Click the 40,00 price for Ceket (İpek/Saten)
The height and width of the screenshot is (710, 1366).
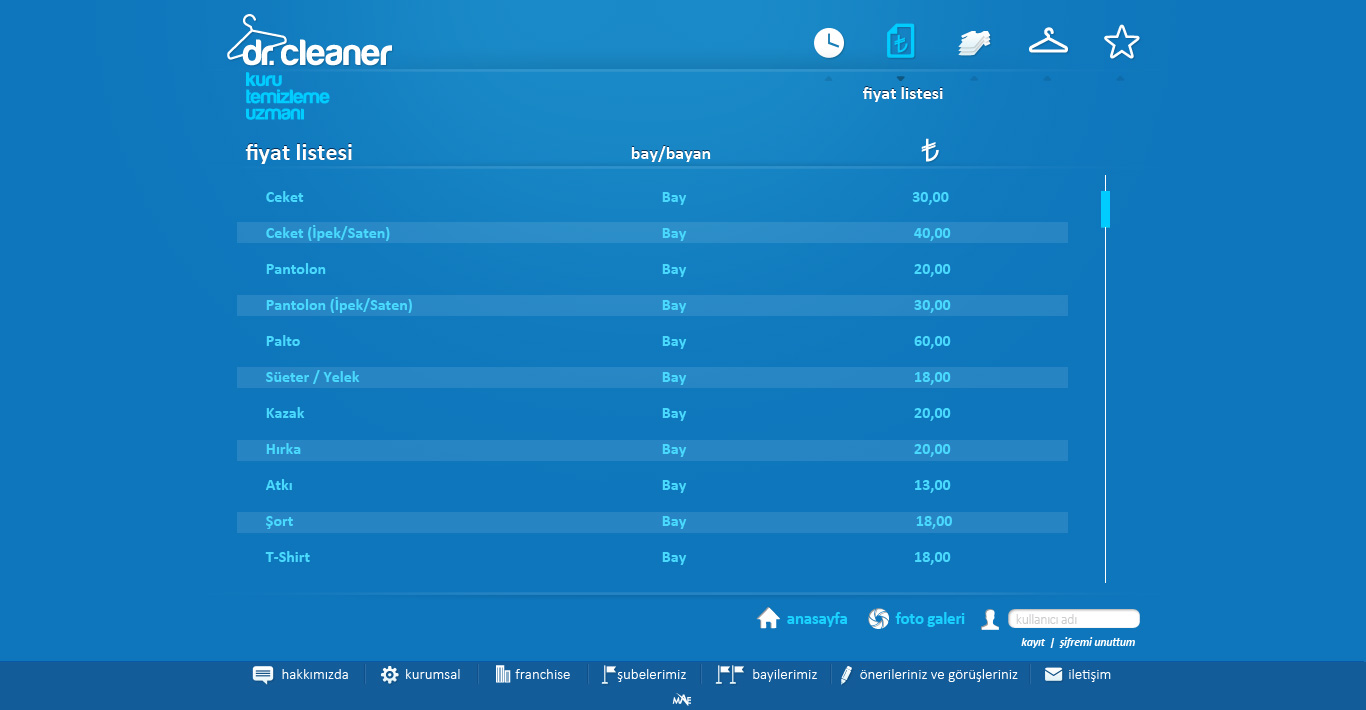932,233
